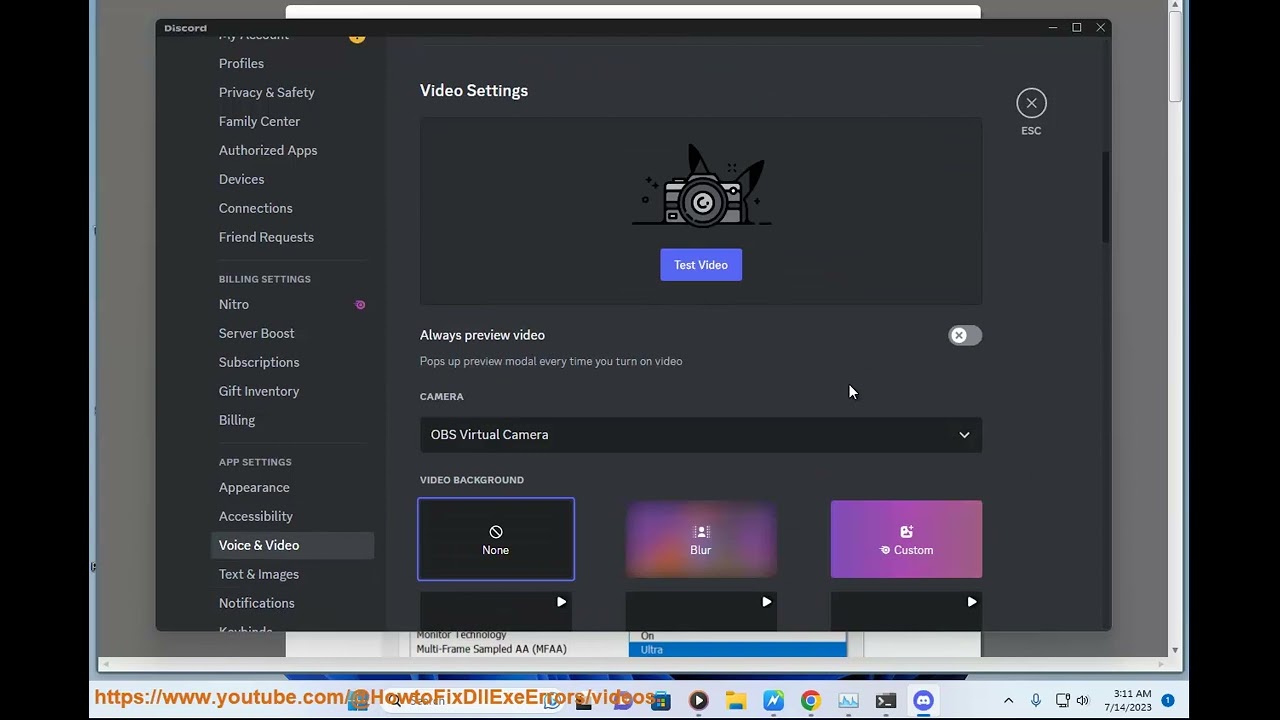Viewport: 1280px width, 720px height.
Task: Click microphone icon in system tray
Action: click(1036, 701)
